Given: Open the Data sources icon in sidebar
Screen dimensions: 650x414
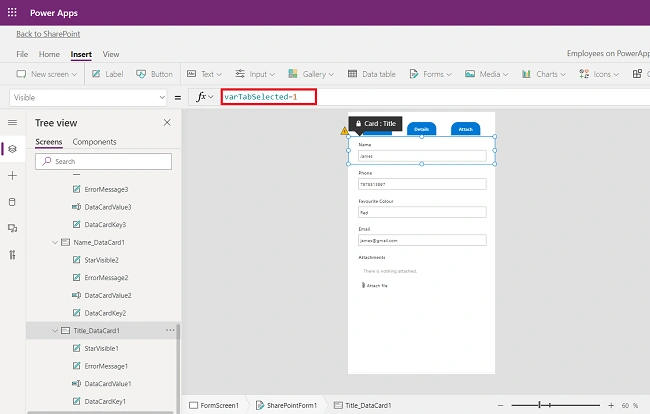Looking at the screenshot, I should coord(12,202).
